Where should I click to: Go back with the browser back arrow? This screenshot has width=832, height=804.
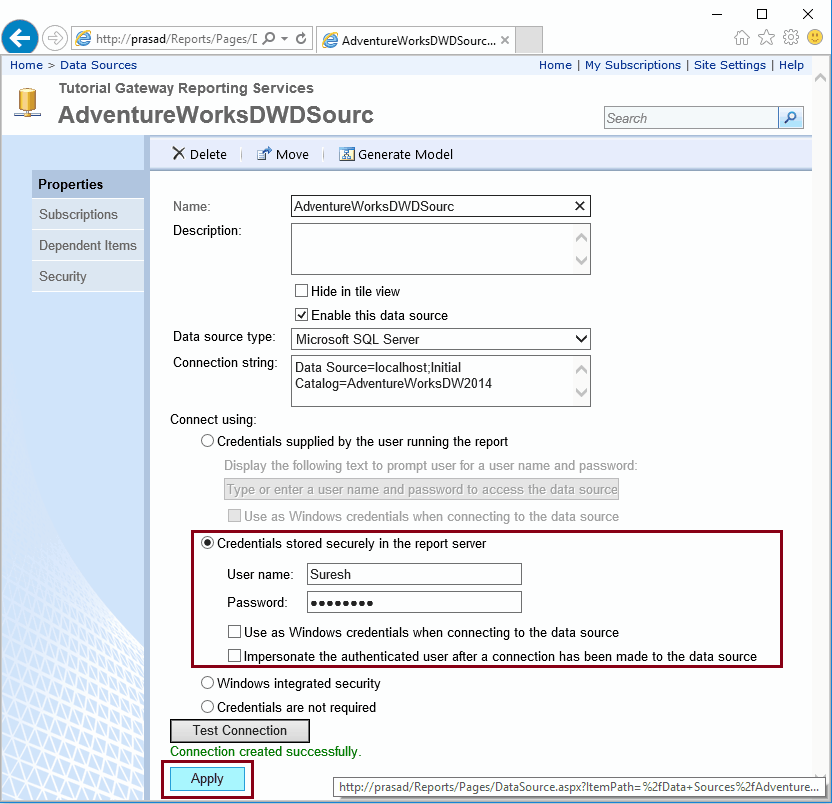click(x=20, y=38)
